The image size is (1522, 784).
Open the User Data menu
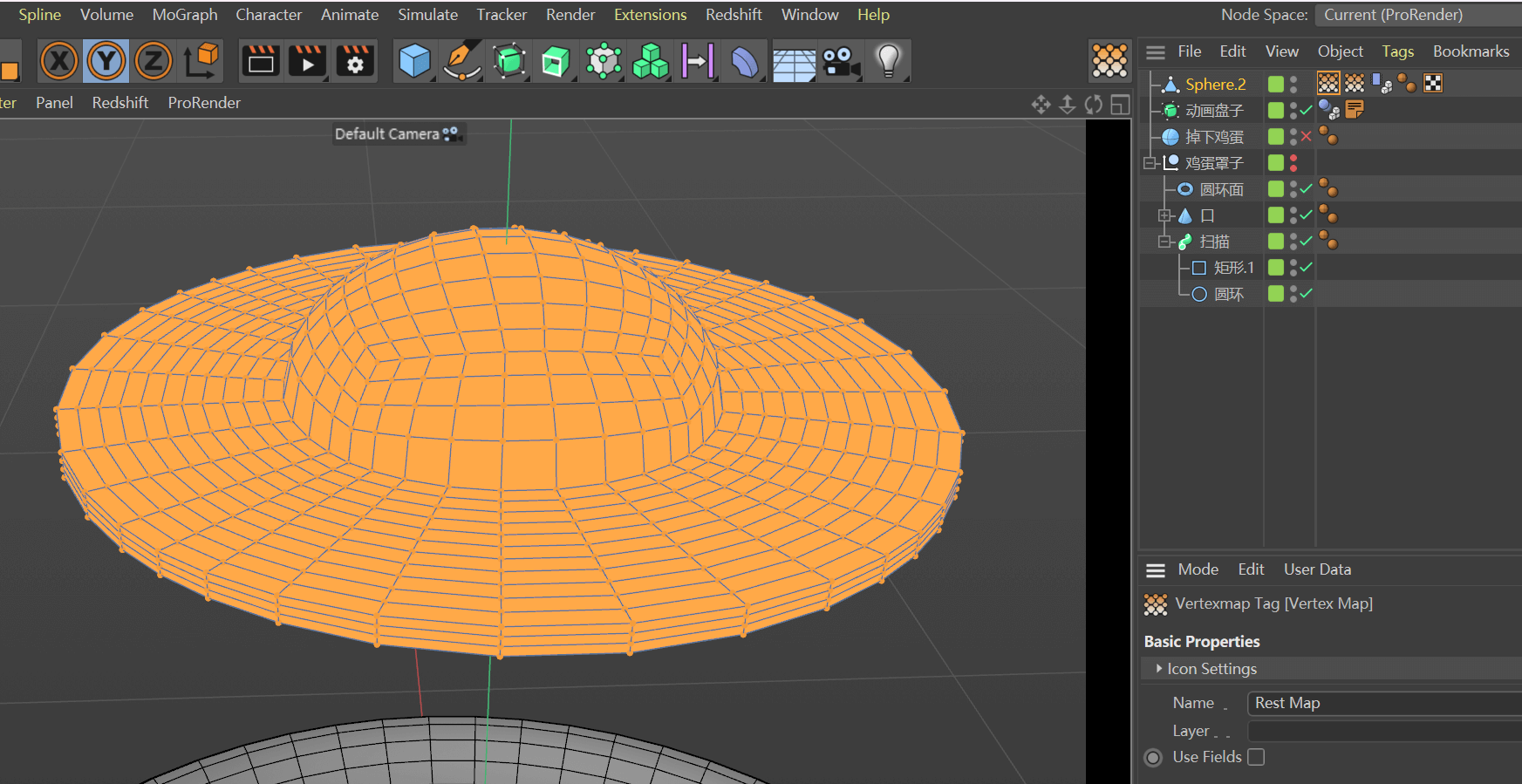[1317, 569]
